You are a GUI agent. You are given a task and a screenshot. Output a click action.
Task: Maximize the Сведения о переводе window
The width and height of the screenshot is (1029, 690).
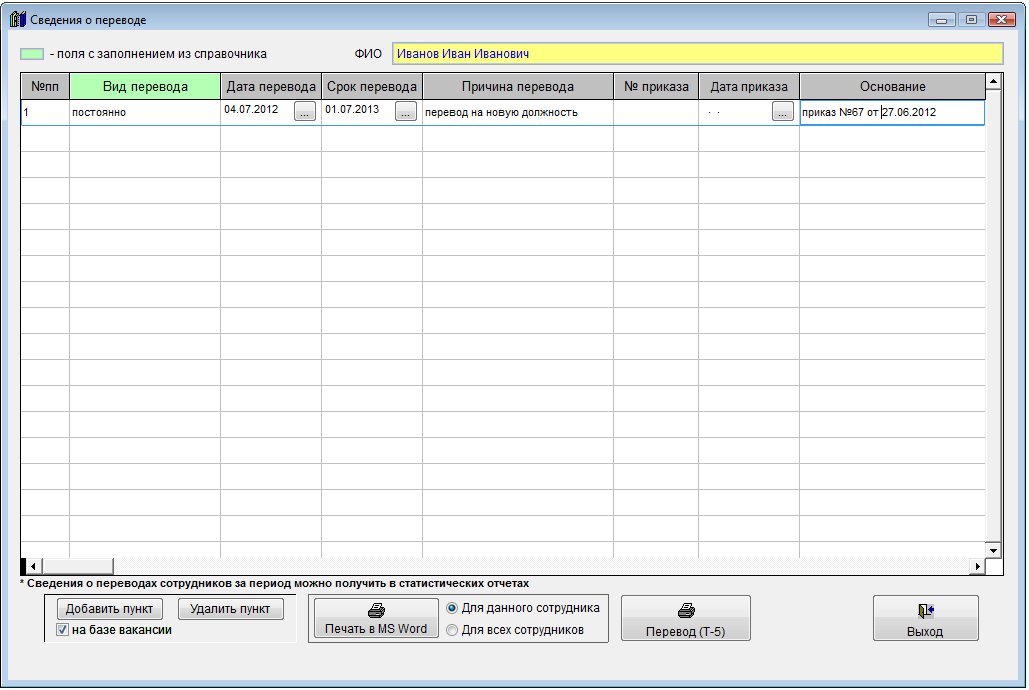pyautogui.click(x=971, y=20)
